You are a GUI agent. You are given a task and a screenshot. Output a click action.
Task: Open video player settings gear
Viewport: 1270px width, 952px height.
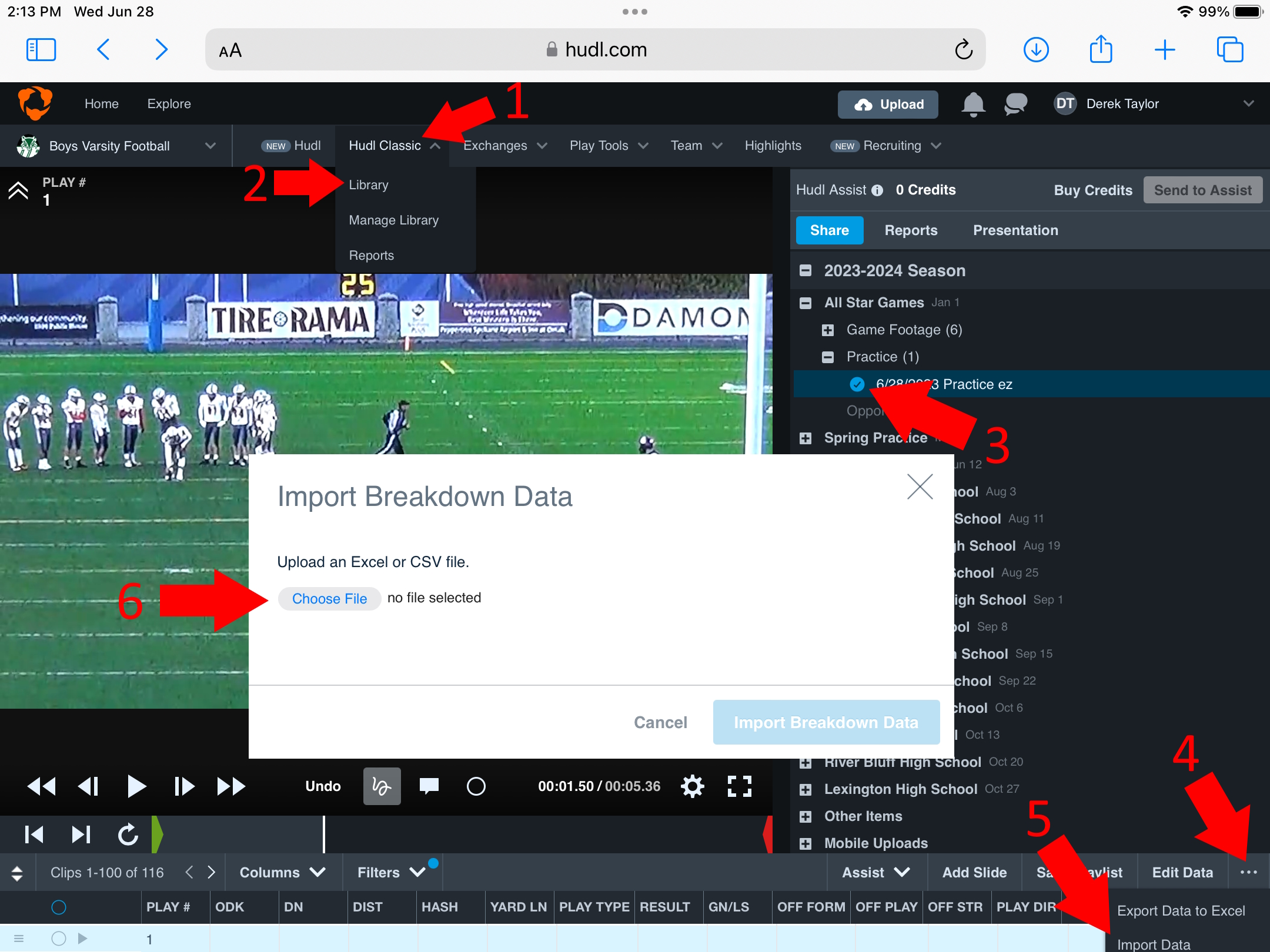click(693, 786)
